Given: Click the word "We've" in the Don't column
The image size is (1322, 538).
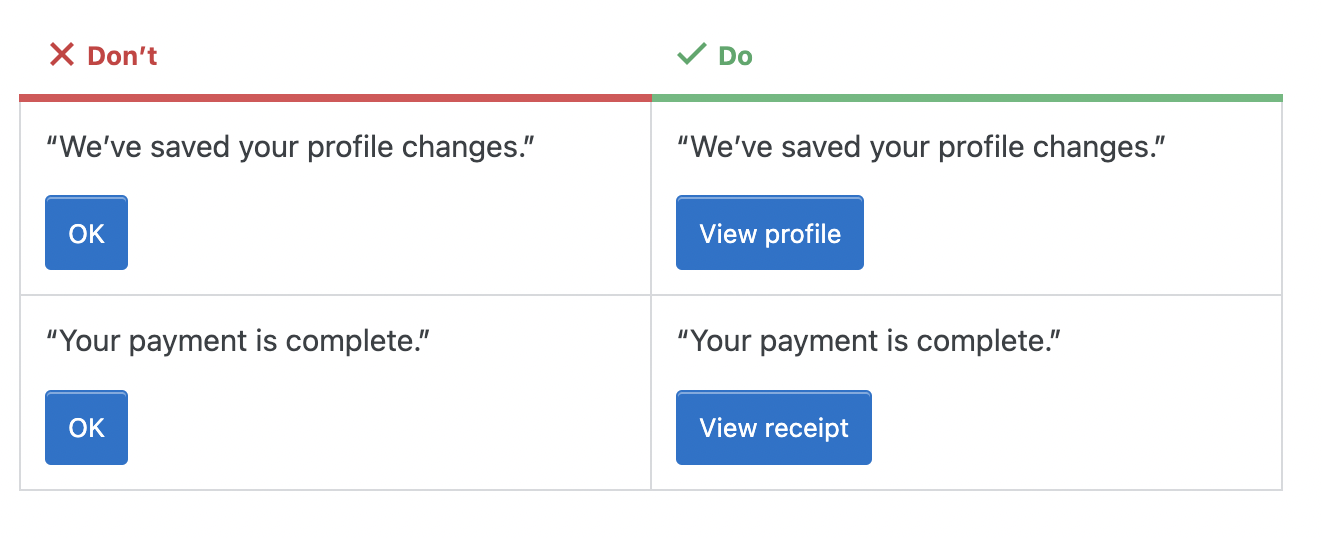Looking at the screenshot, I should coord(96,148).
